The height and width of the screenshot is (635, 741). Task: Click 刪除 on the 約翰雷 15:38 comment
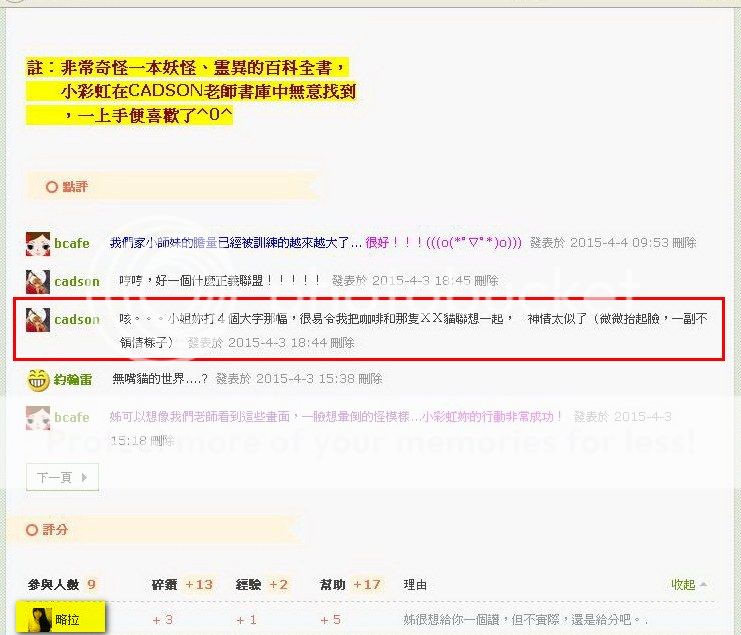[x=370, y=379]
